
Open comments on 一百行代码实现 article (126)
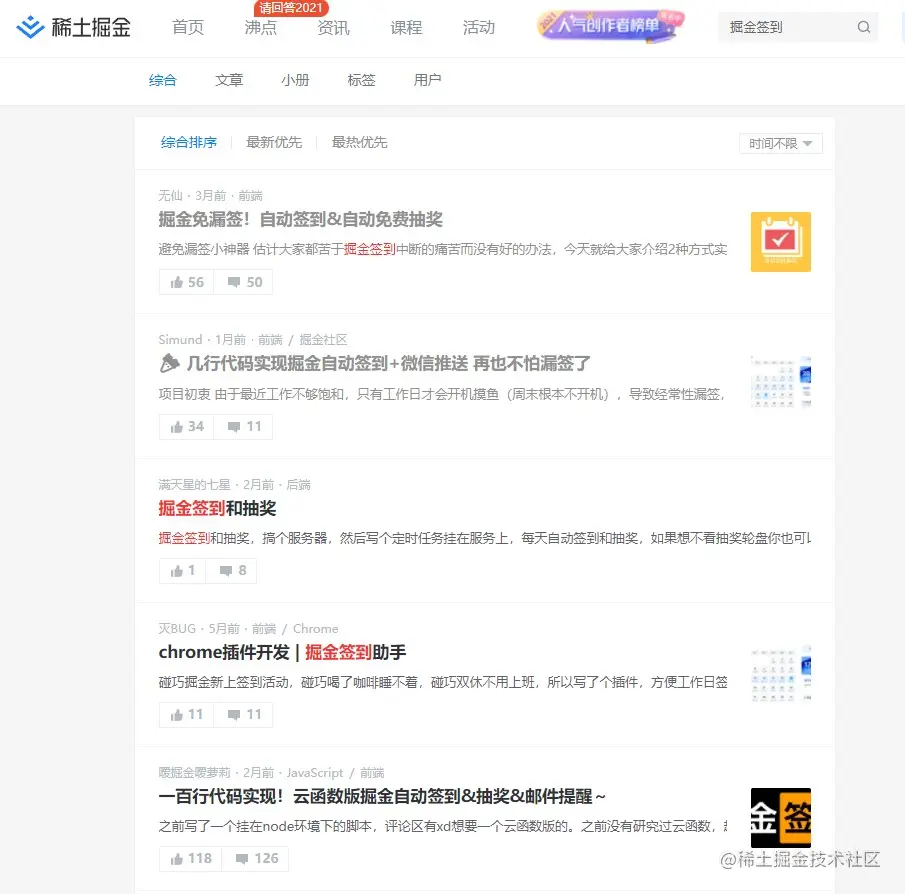click(x=256, y=859)
